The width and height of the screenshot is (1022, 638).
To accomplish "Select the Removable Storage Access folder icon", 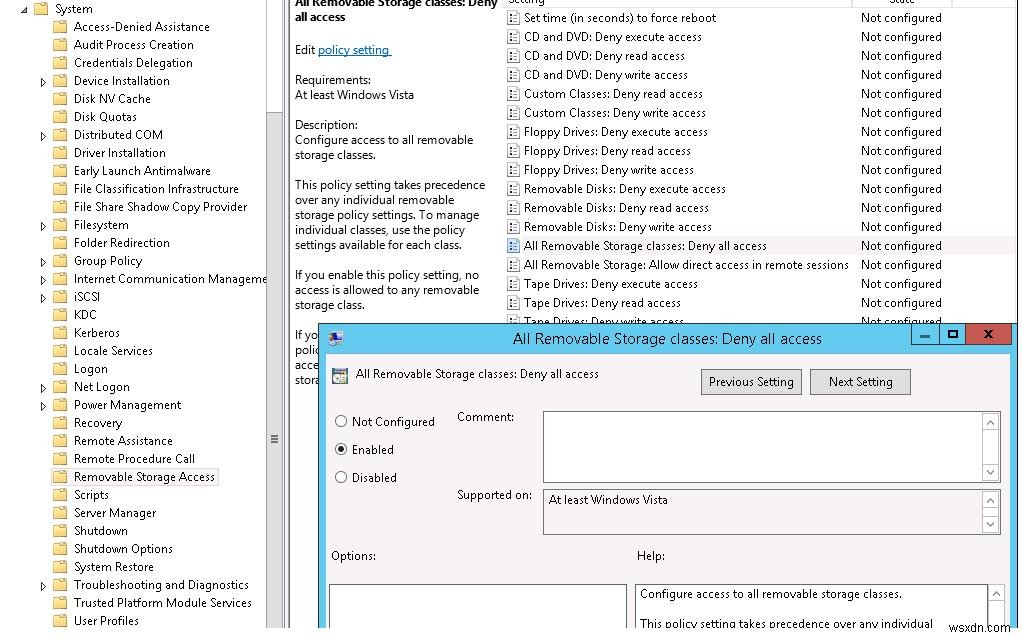I will coord(60,476).
